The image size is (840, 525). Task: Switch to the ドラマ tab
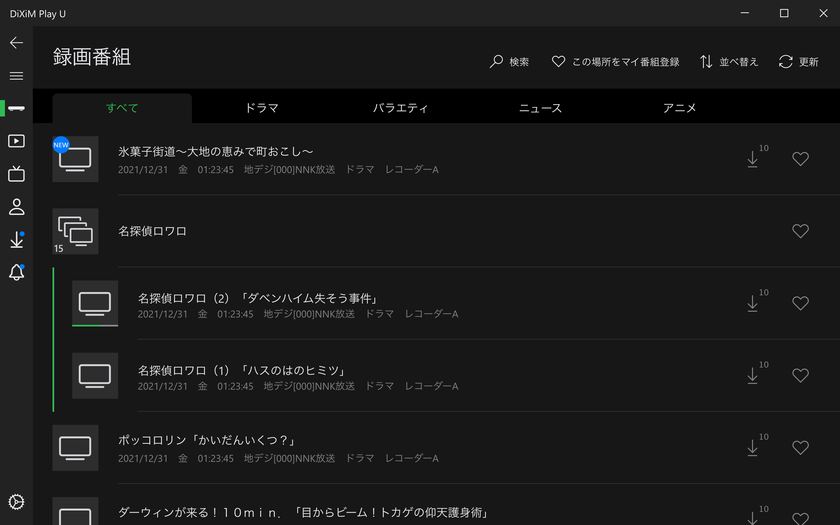click(261, 108)
